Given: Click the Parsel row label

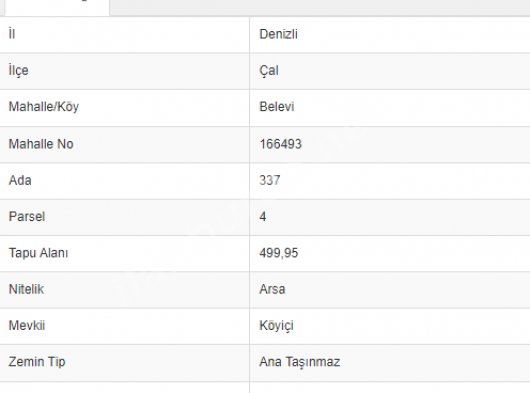Looking at the screenshot, I should pyautogui.click(x=27, y=217).
